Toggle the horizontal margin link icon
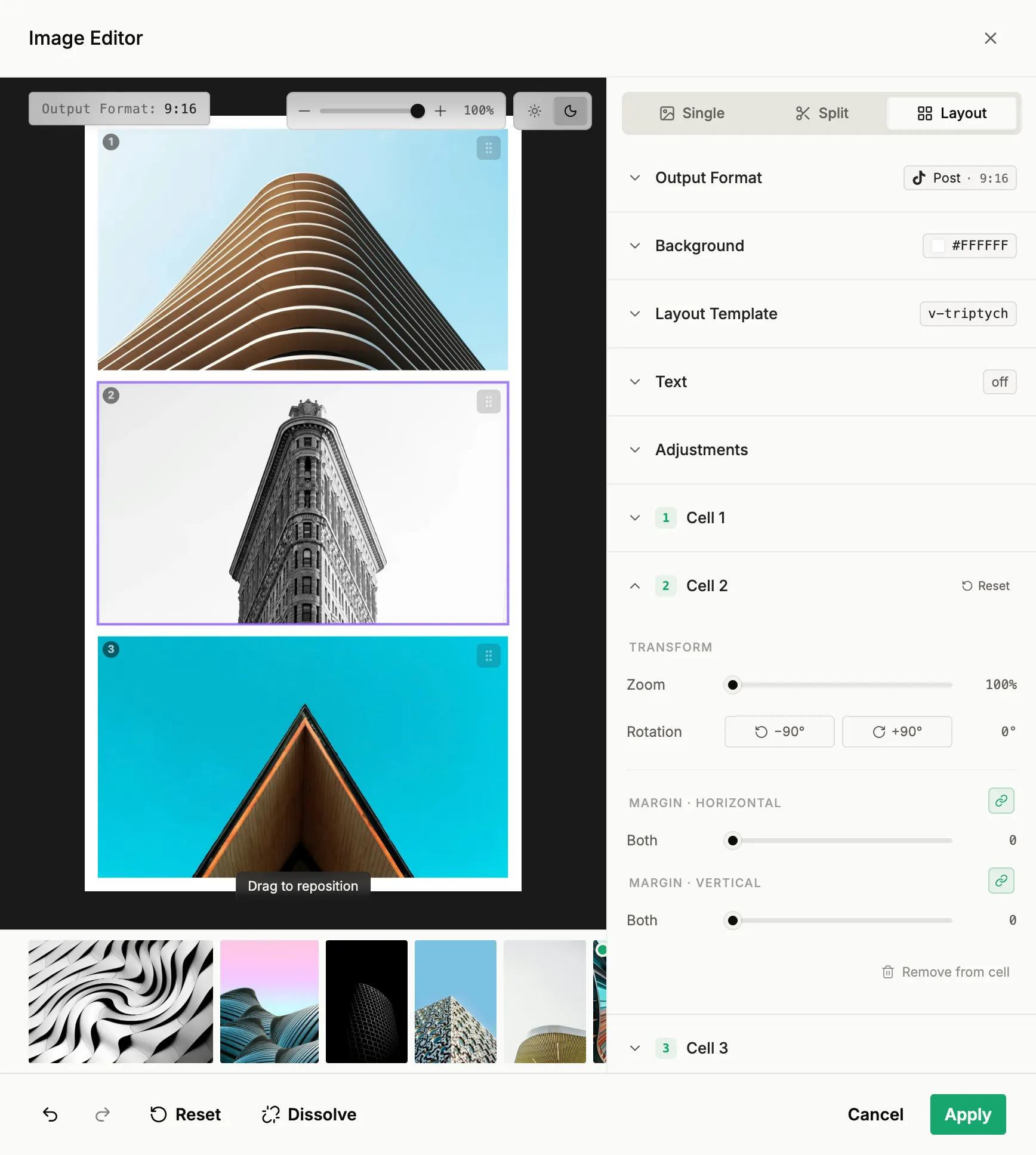Screen dimensions: 1036x1155 [x=1001, y=801]
